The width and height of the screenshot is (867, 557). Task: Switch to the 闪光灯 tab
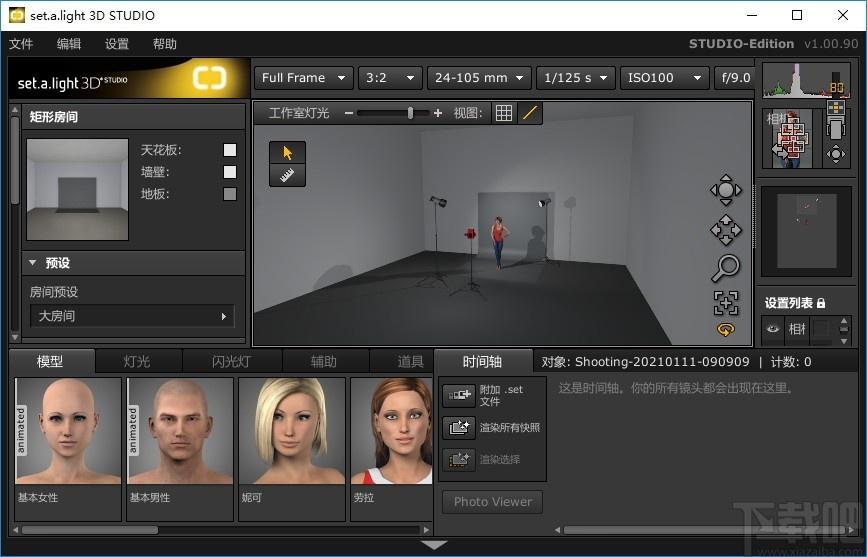[x=232, y=362]
